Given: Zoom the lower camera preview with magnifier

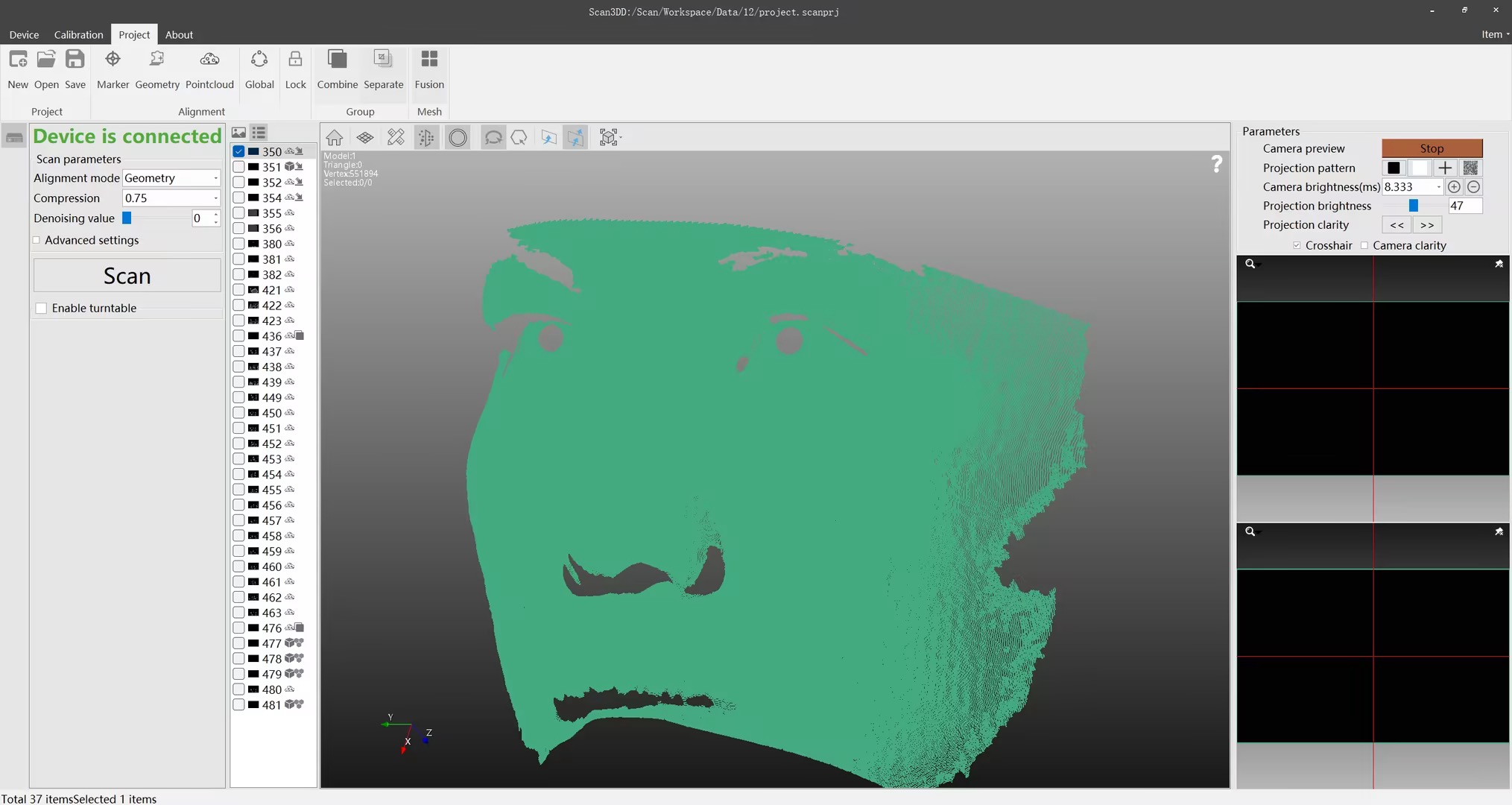Looking at the screenshot, I should click(x=1250, y=531).
